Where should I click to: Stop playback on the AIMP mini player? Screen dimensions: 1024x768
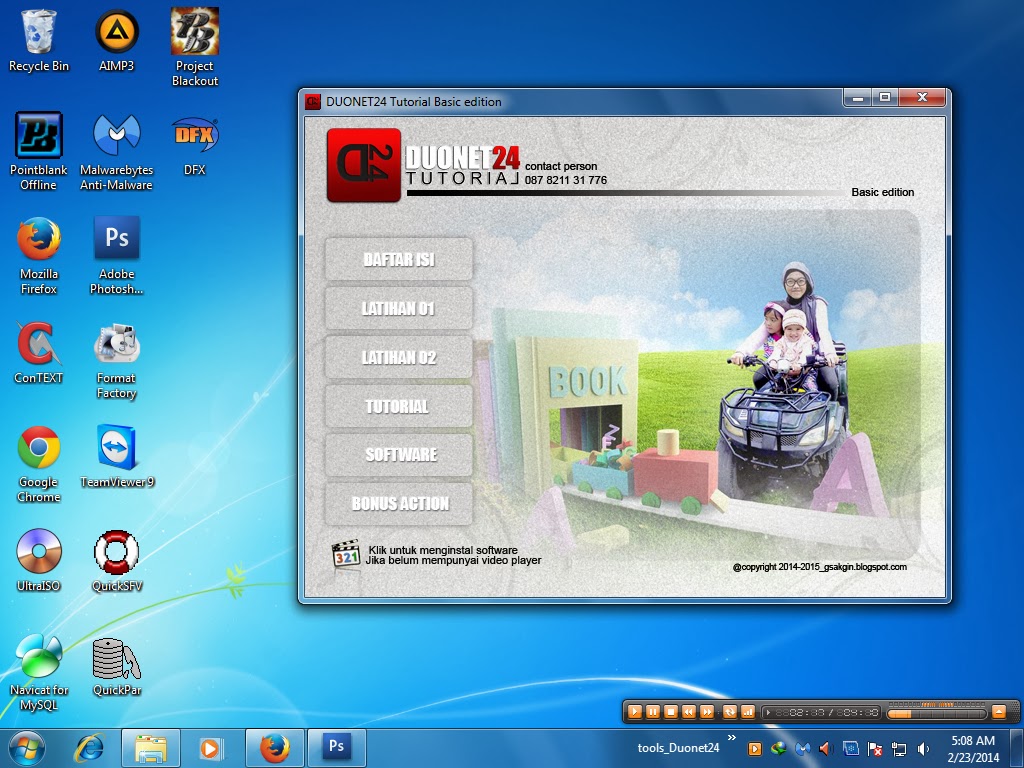pyautogui.click(x=670, y=712)
